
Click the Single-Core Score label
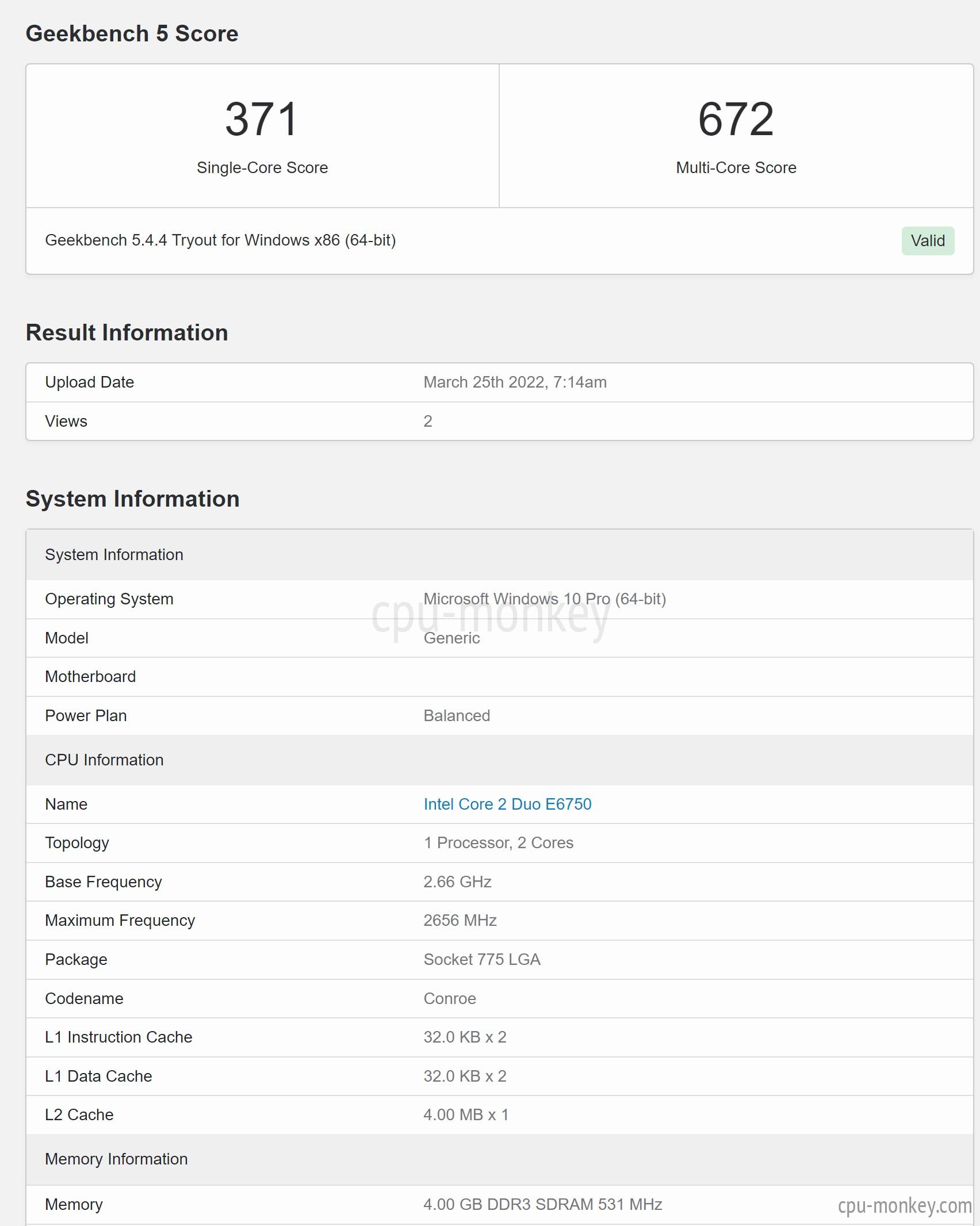coord(262,167)
